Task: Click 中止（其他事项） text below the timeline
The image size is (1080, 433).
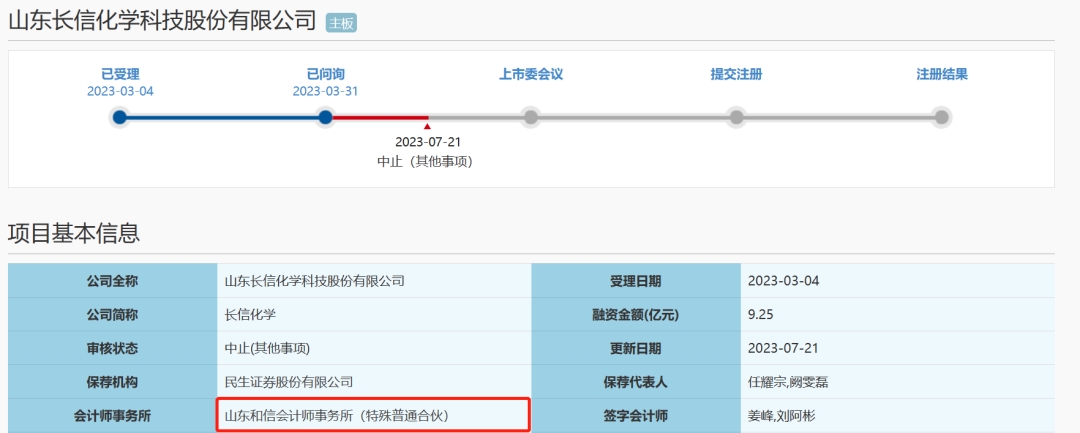Action: point(427,161)
